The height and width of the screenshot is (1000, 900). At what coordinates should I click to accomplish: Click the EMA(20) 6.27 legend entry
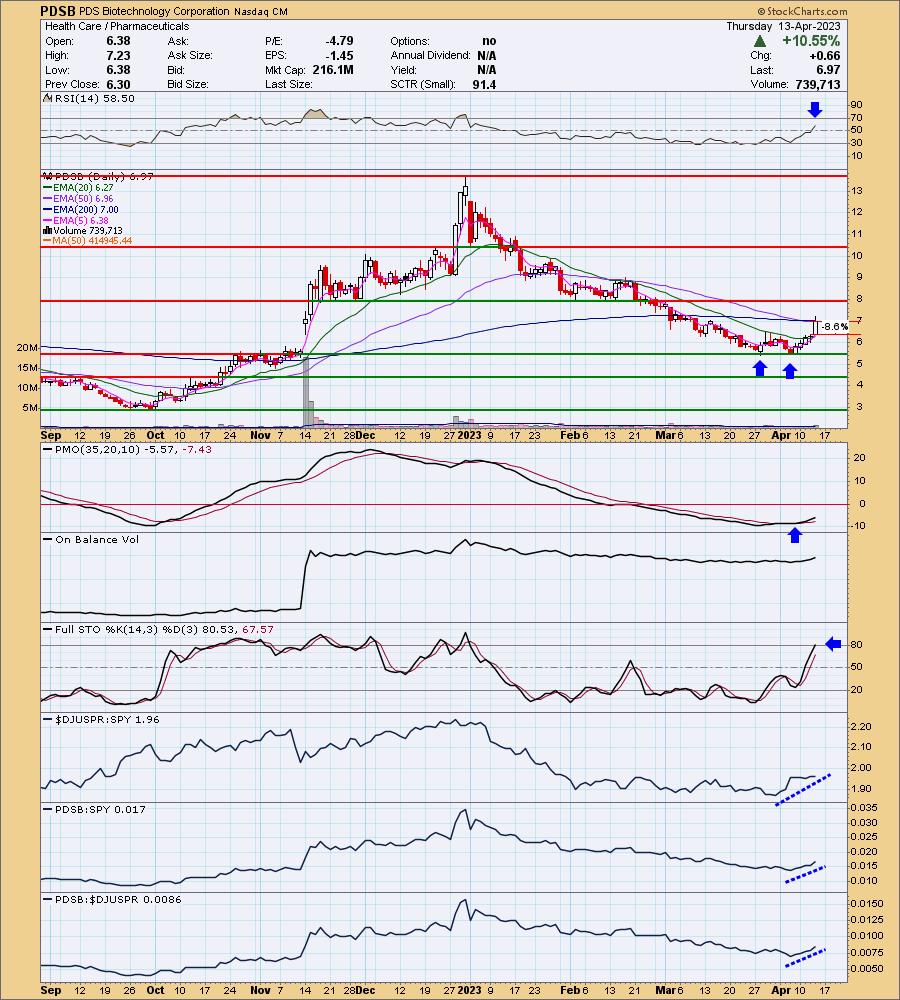(x=78, y=188)
